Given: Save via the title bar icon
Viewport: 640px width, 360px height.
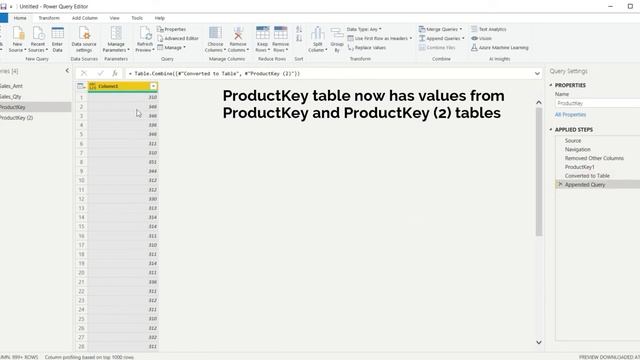Looking at the screenshot, I should tap(3, 7).
